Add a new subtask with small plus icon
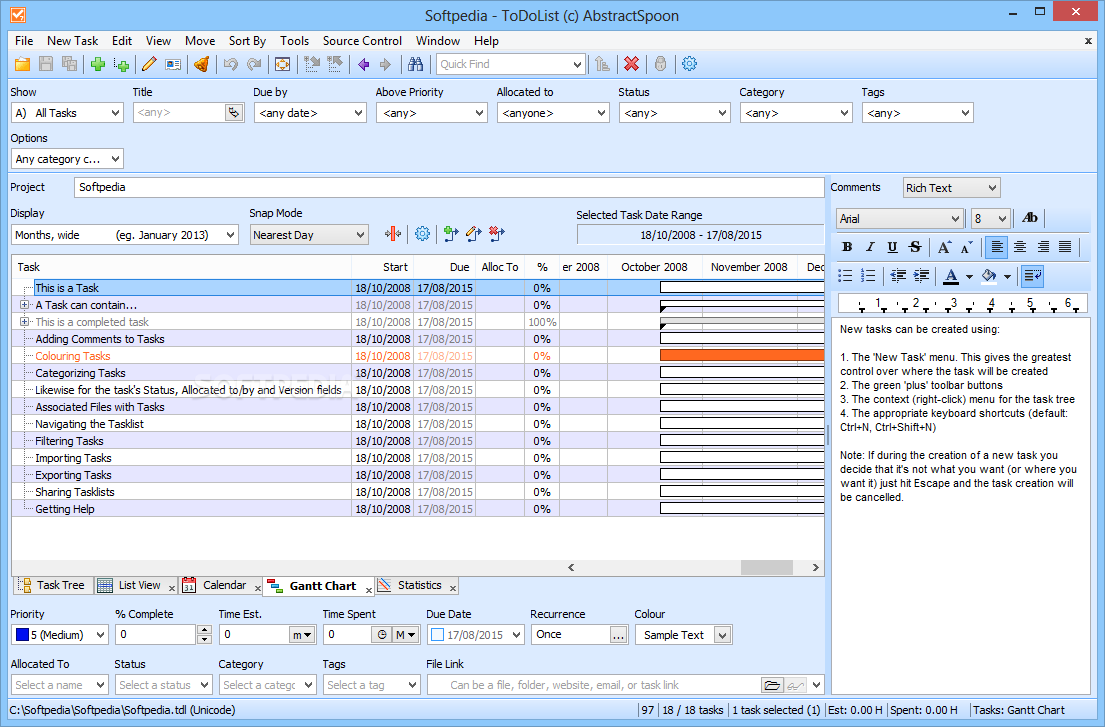1105x727 pixels. click(x=121, y=64)
